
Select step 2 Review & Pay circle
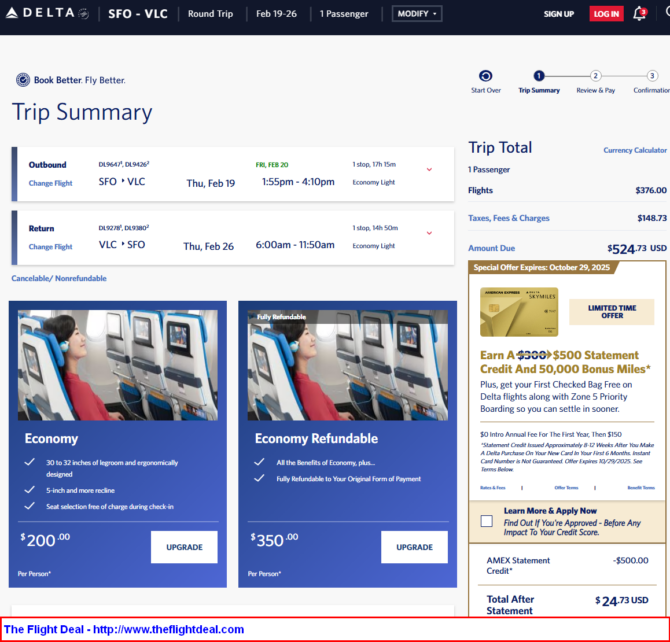(595, 76)
